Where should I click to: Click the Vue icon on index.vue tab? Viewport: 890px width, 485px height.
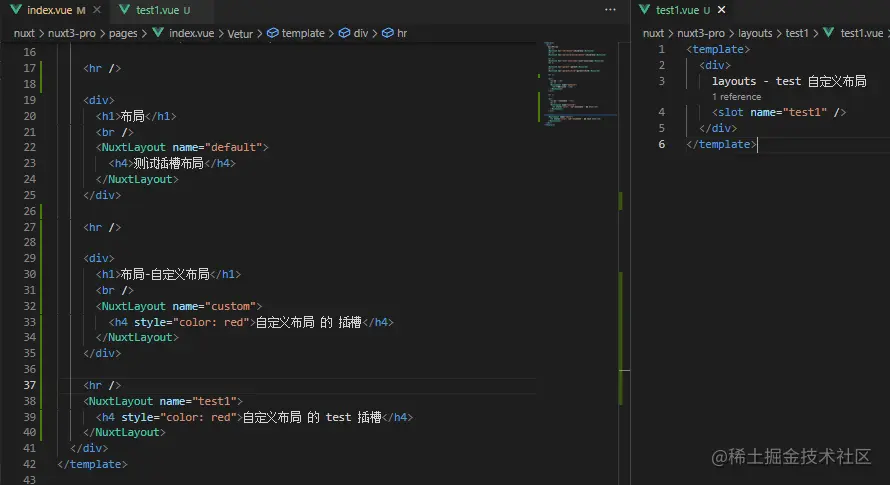pyautogui.click(x=16, y=10)
